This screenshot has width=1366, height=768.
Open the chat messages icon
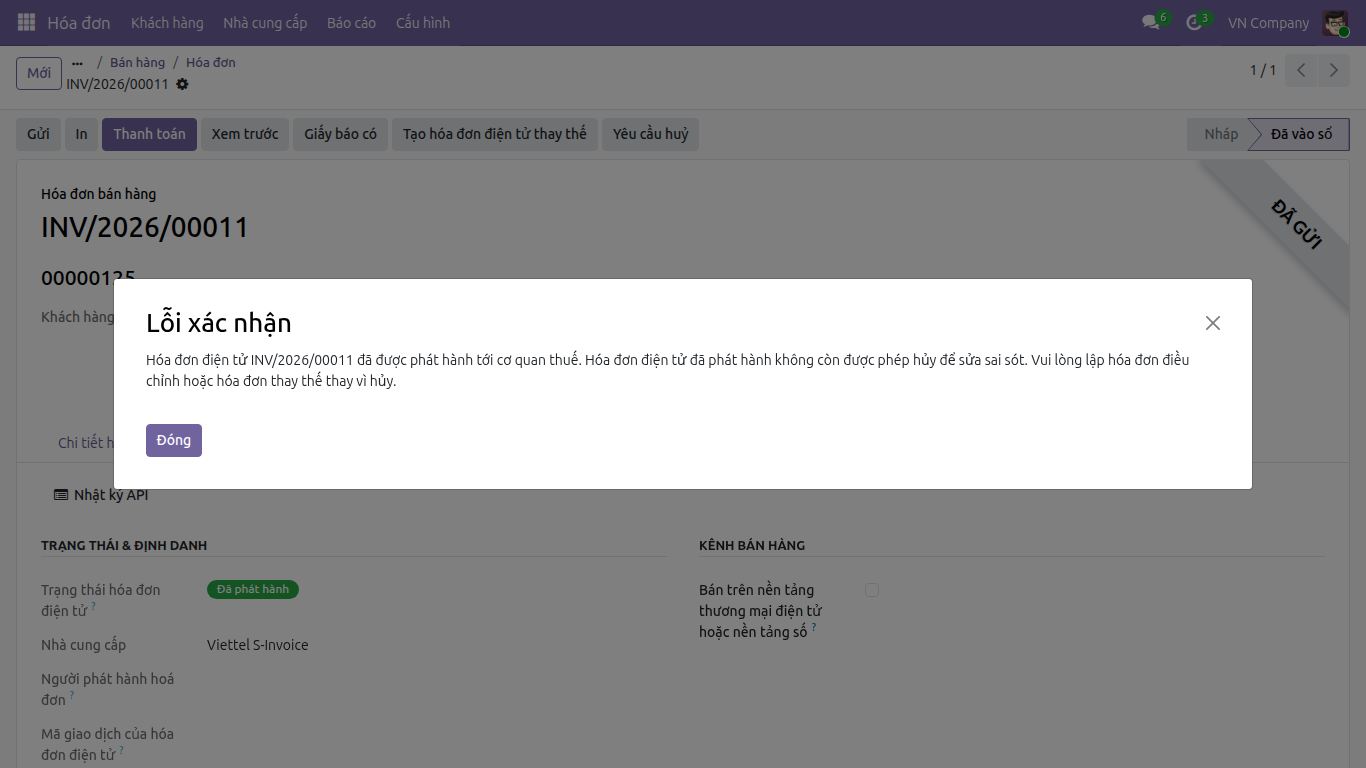pyautogui.click(x=1151, y=22)
